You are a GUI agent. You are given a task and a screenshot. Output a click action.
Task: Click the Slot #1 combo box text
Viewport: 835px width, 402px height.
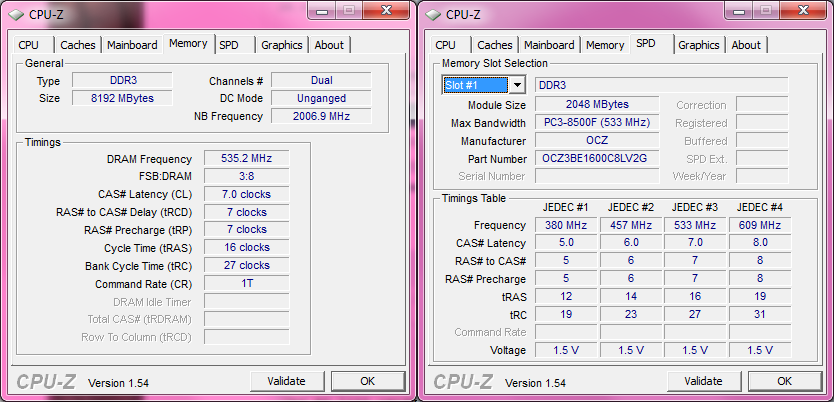coord(476,85)
